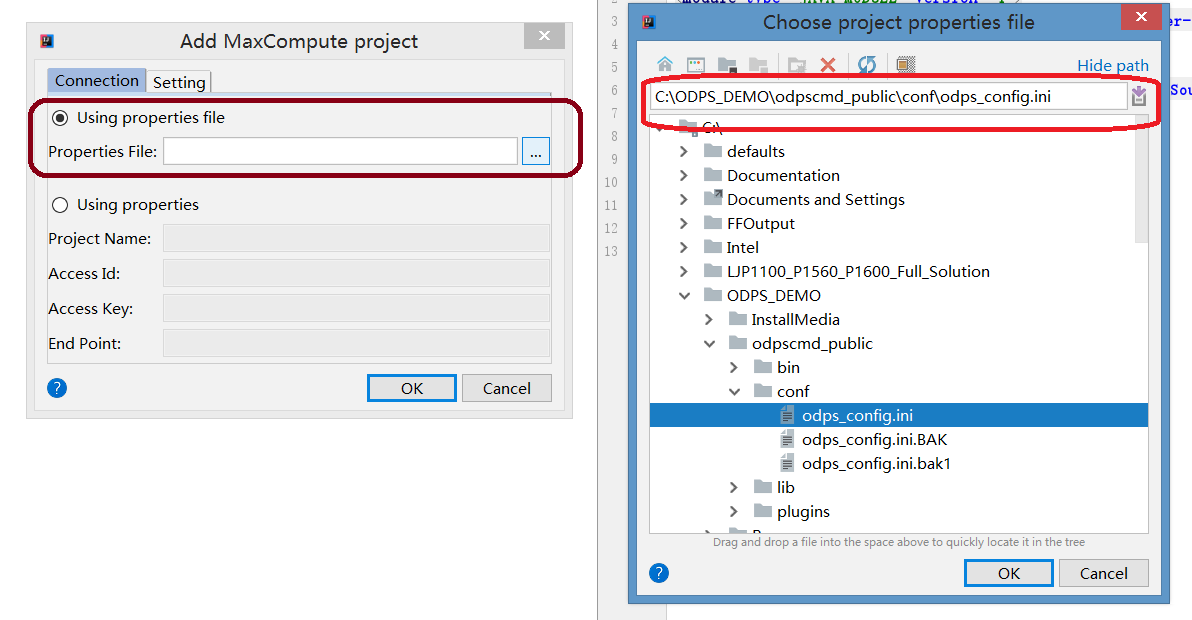Click the file tree vertical scrollbar
The height and width of the screenshot is (620, 1192).
(x=1140, y=179)
